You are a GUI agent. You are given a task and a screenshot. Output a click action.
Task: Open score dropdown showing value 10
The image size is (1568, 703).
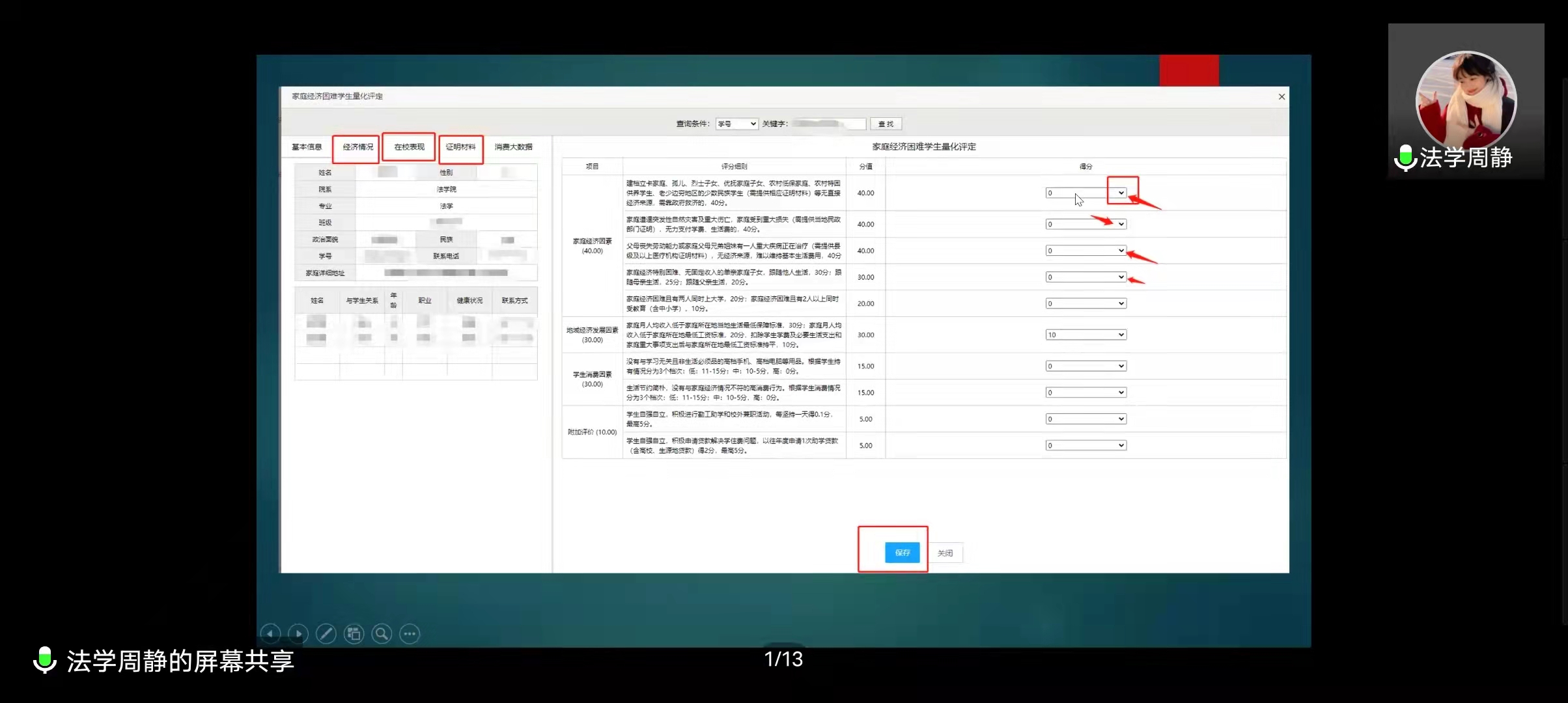[1085, 335]
